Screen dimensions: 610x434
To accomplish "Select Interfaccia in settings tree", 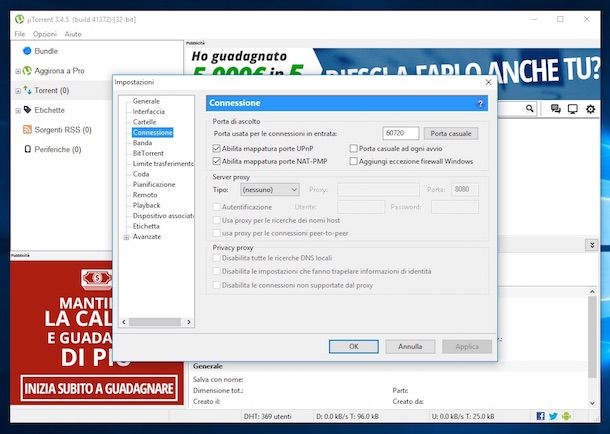I will (149, 112).
